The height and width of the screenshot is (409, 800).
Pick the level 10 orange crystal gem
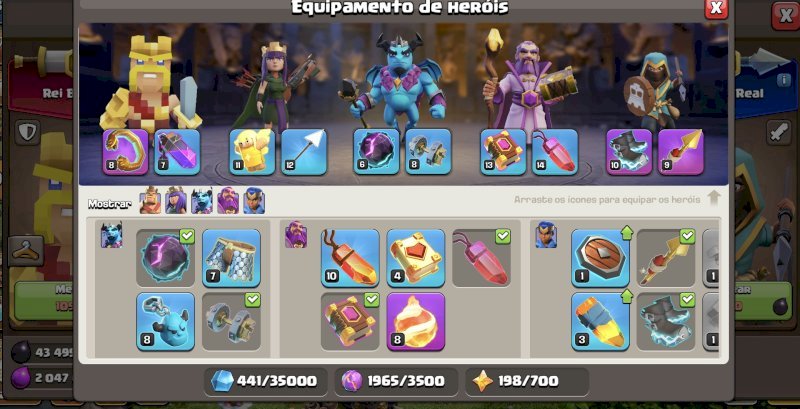point(350,258)
